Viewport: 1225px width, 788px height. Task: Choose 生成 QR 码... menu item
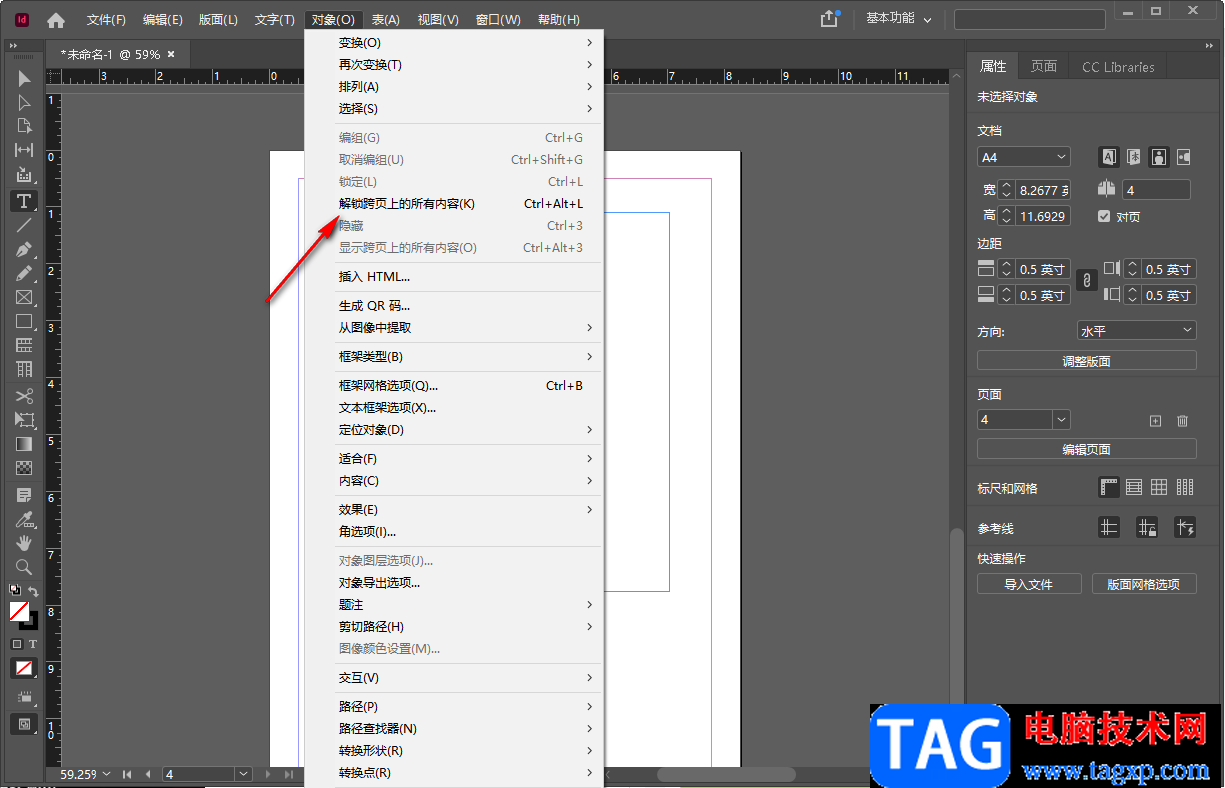coord(454,306)
